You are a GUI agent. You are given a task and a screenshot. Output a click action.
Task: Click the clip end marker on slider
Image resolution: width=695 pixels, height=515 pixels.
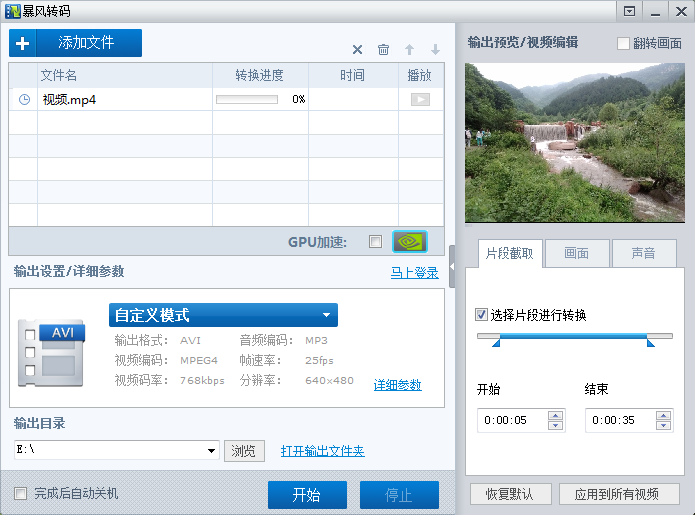[x=651, y=343]
